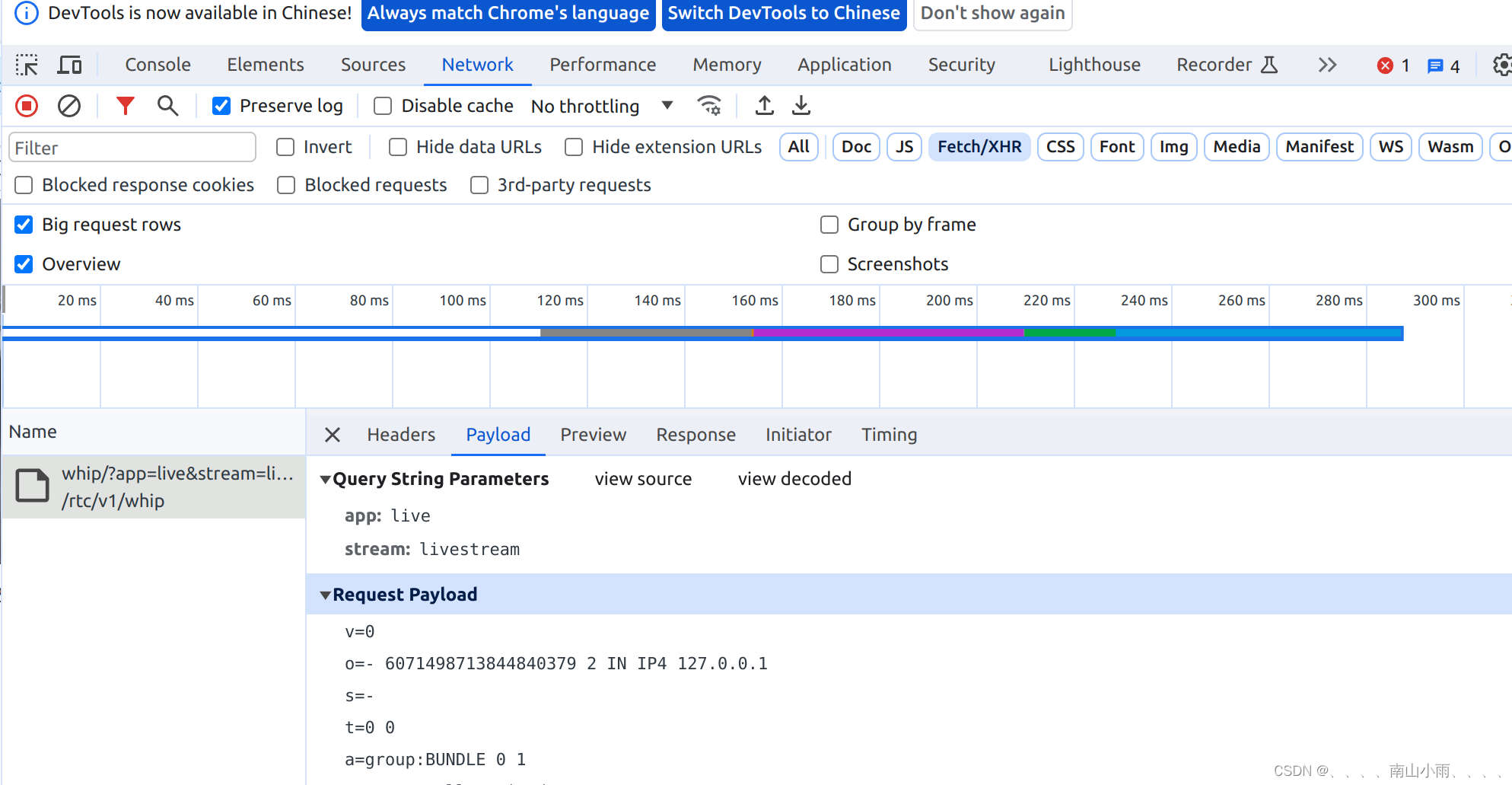Open network conditions wifi icon
1512x785 pixels.
709,106
